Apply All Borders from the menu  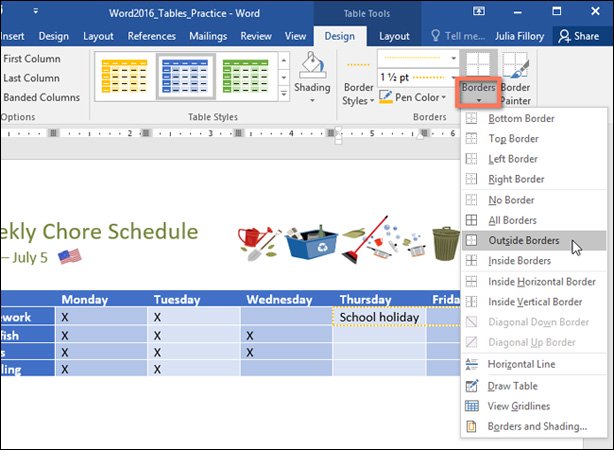tap(513, 220)
